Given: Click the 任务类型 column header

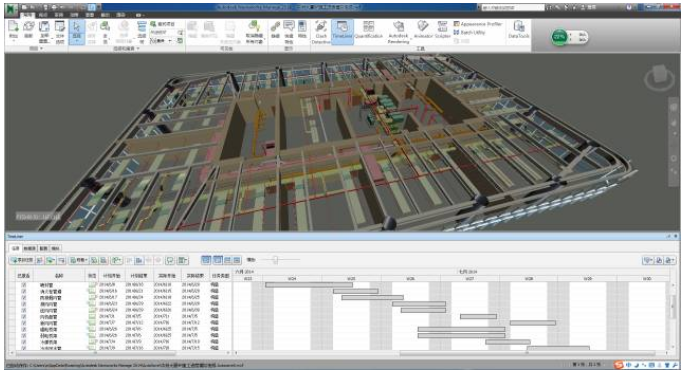Looking at the screenshot, I should [220, 276].
